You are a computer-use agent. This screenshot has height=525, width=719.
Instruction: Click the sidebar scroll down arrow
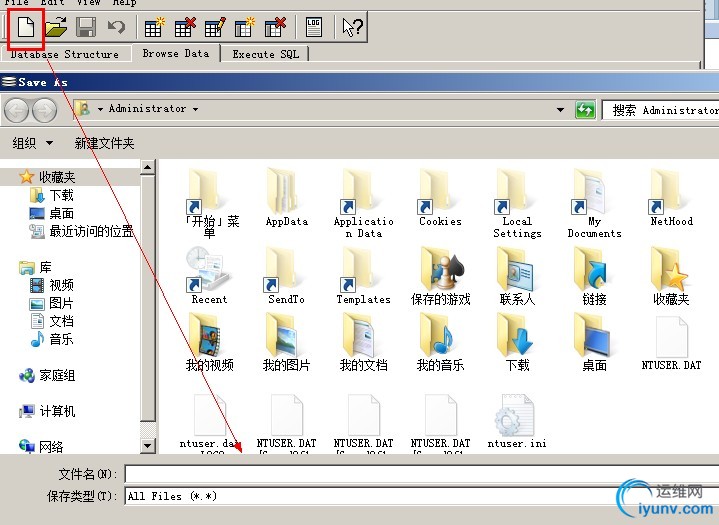pyautogui.click(x=147, y=445)
